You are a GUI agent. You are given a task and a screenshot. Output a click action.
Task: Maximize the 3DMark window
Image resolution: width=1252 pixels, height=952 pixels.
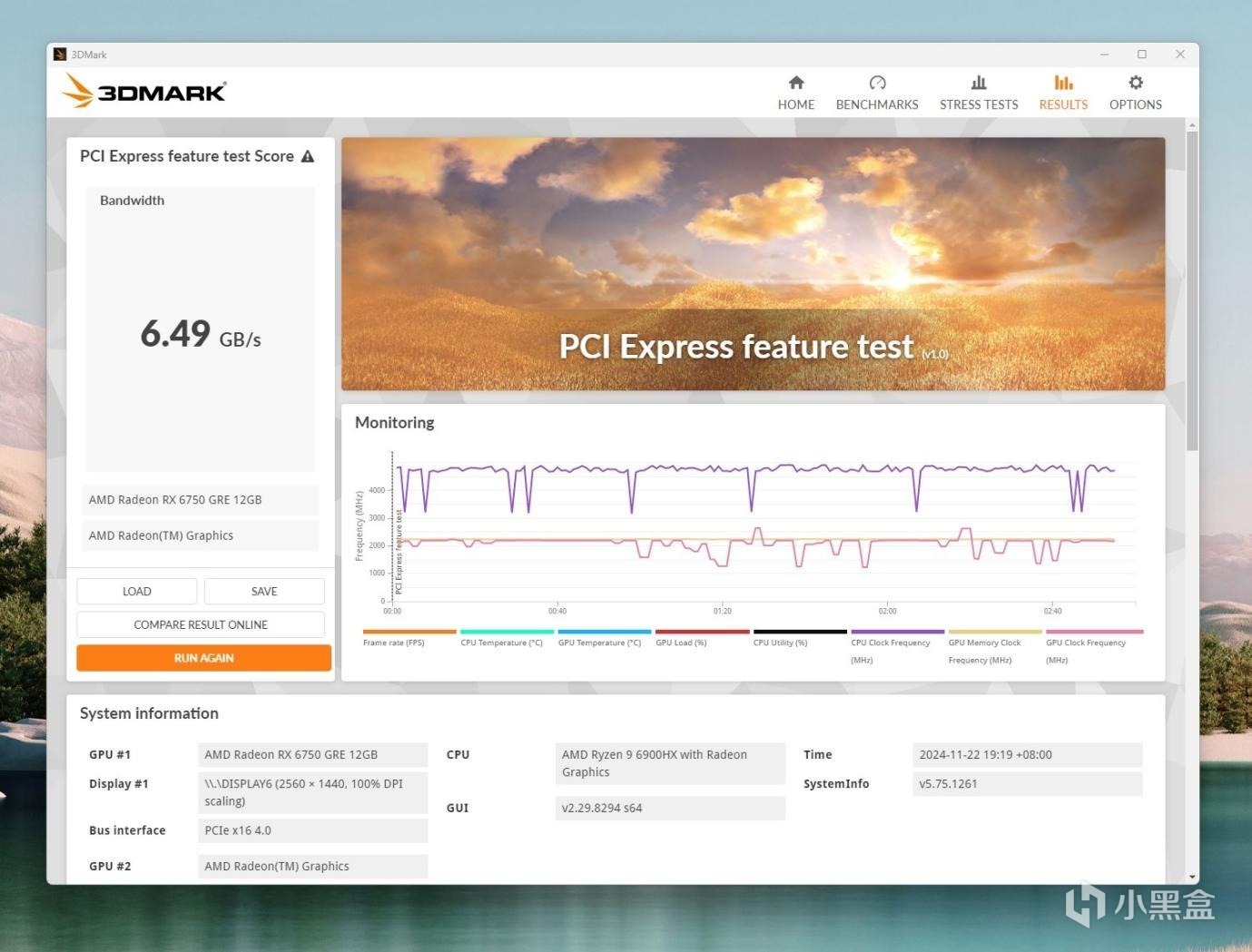pyautogui.click(x=1142, y=54)
